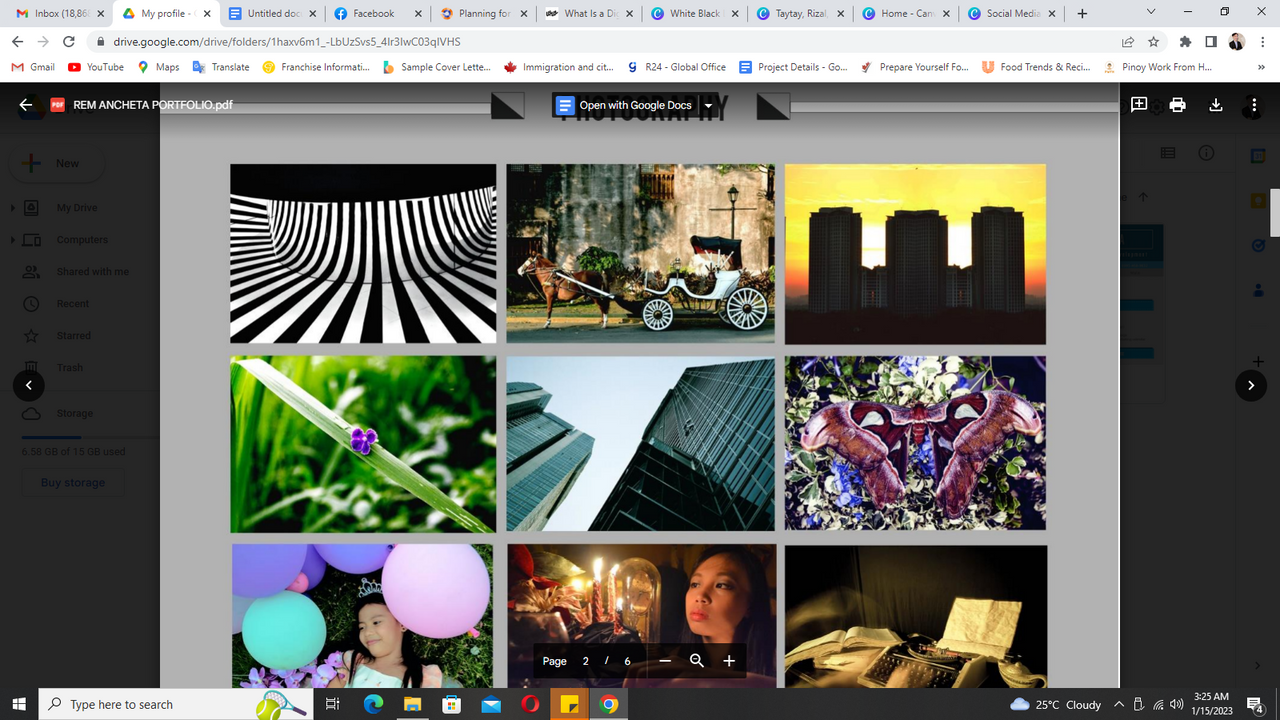
Task: Open Chrome's tab search chevron
Action: (x=1151, y=12)
